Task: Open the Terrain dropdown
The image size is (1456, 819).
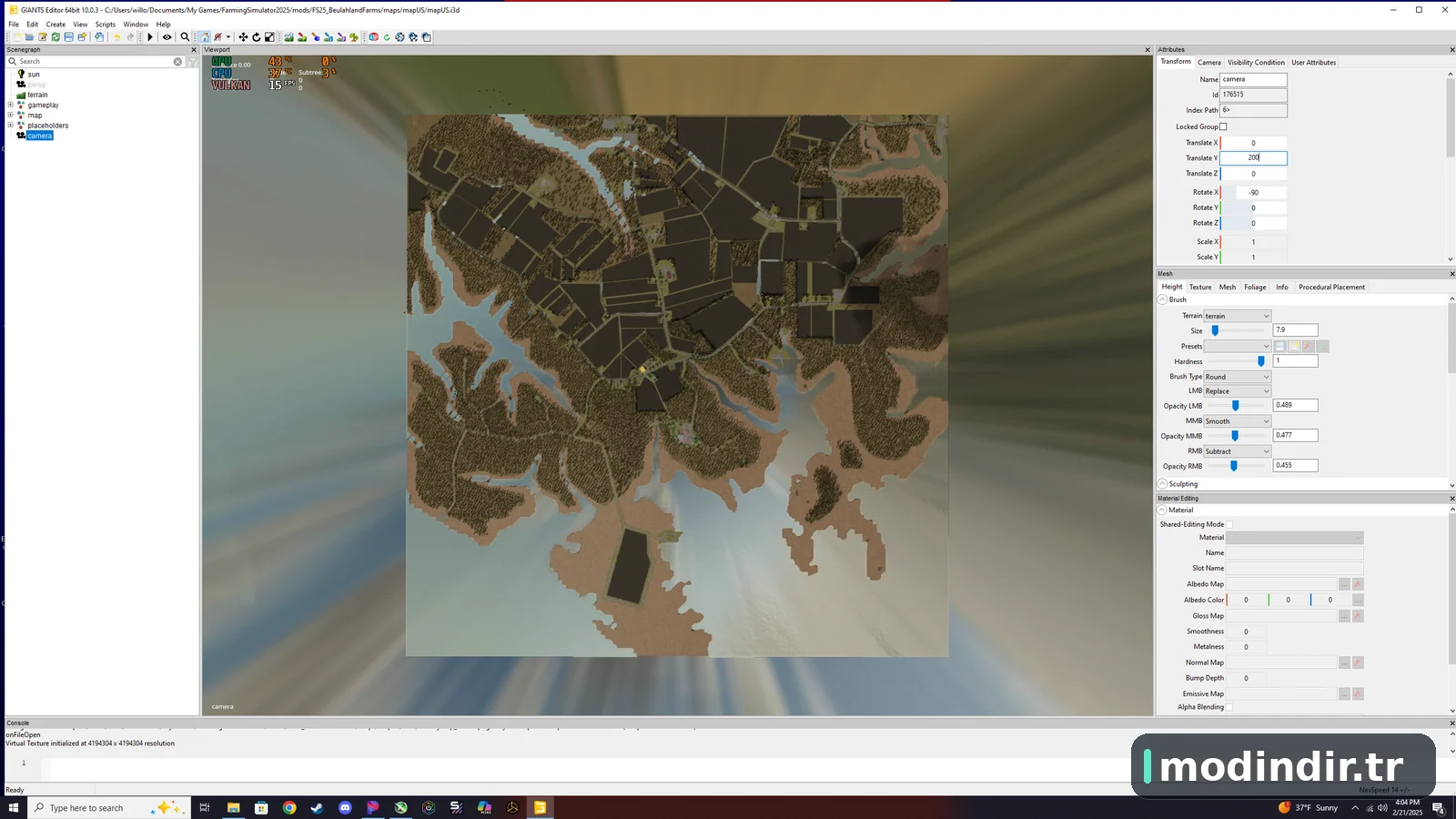Action: [x=1237, y=316]
